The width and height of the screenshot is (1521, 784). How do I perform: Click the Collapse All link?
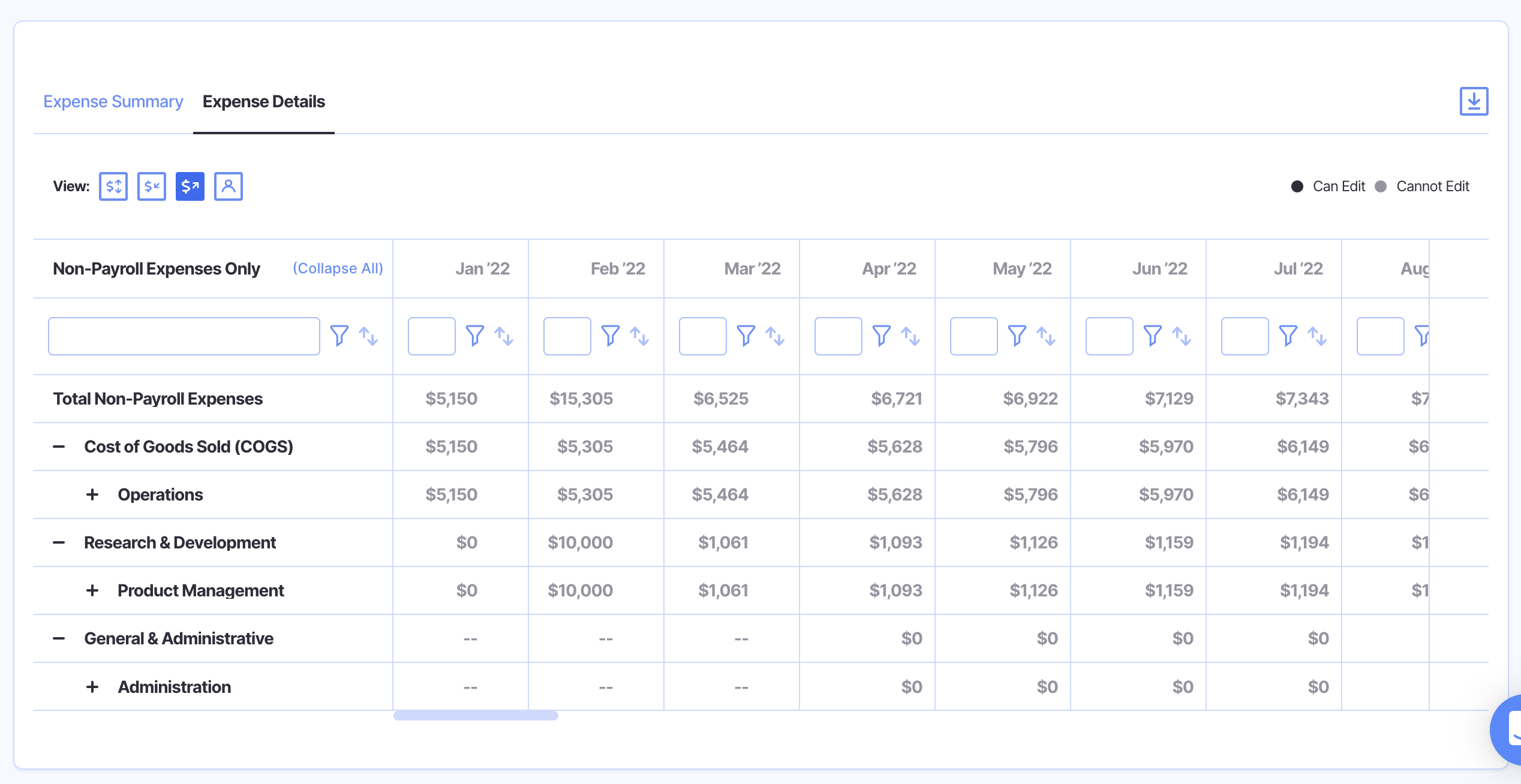coord(338,269)
